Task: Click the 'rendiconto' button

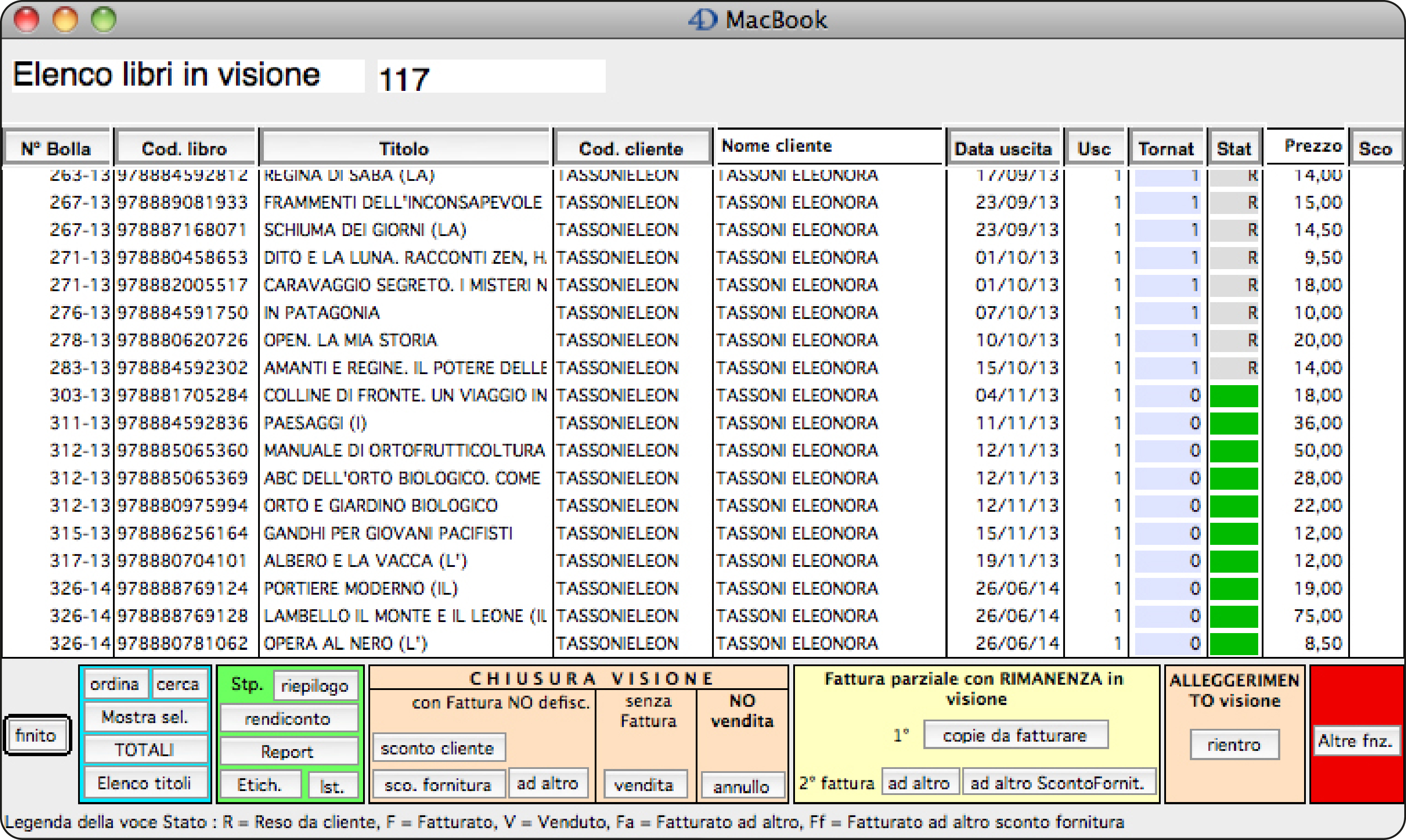Action: pos(289,718)
